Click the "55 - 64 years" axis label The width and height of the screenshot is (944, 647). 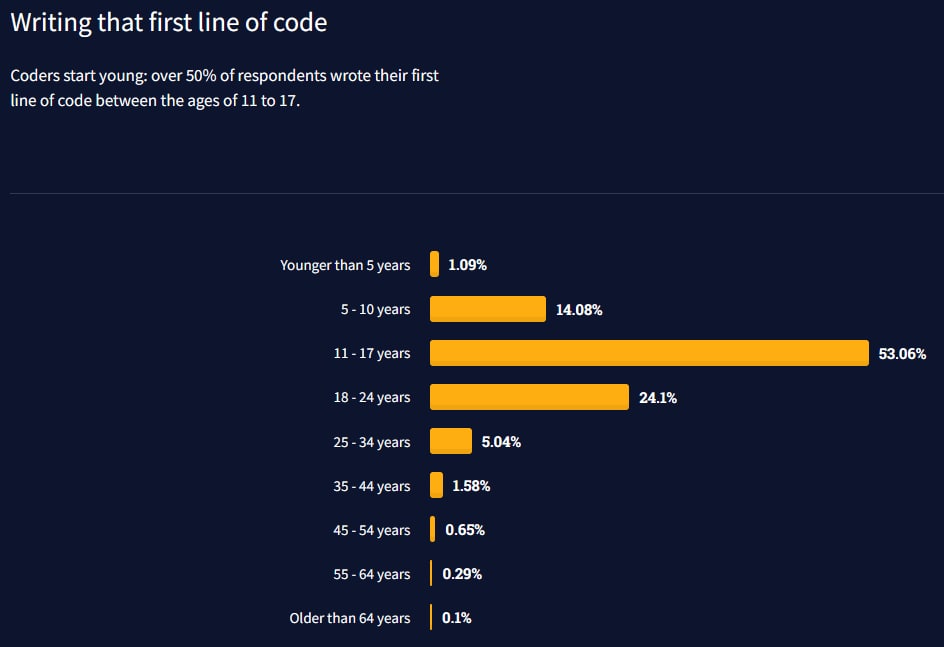371,574
